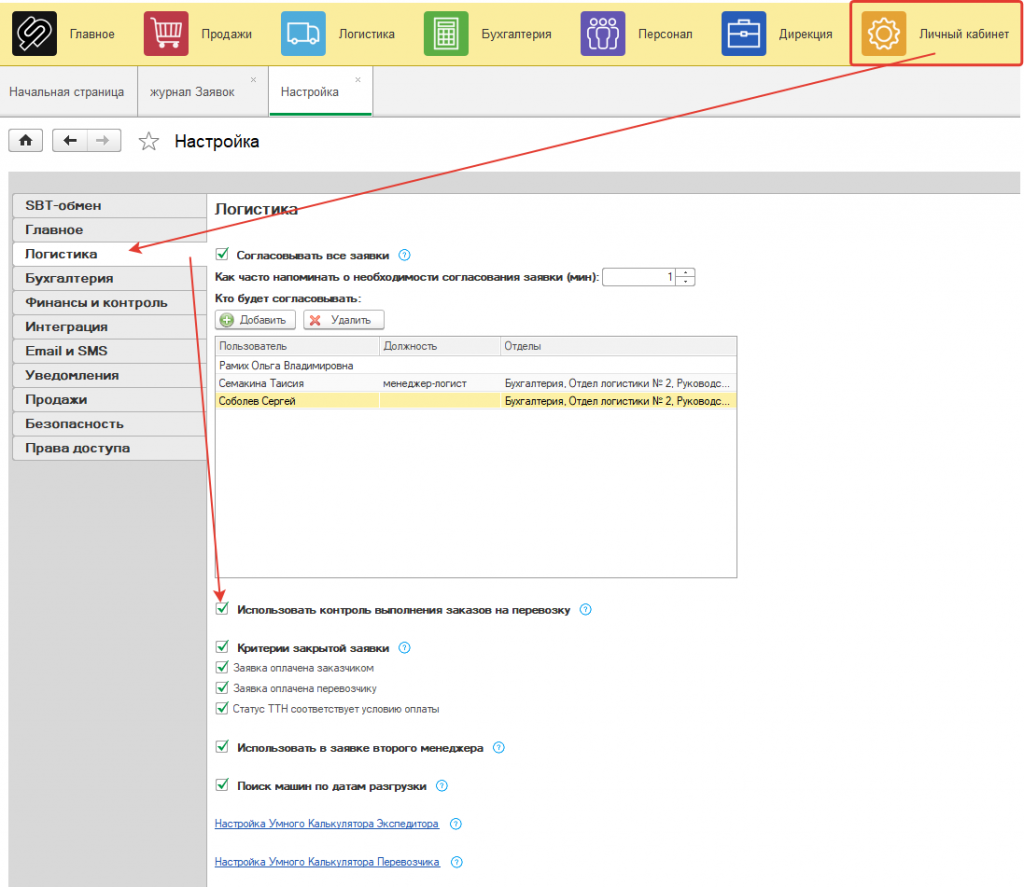Show help for Использовать контроль выполнения заказов
The image size is (1024, 887).
point(586,609)
